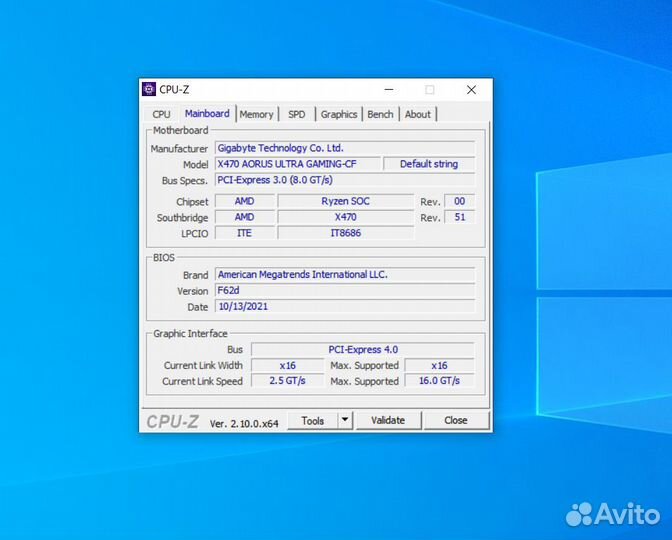Click the Tools button
The image size is (672, 540).
coord(312,421)
